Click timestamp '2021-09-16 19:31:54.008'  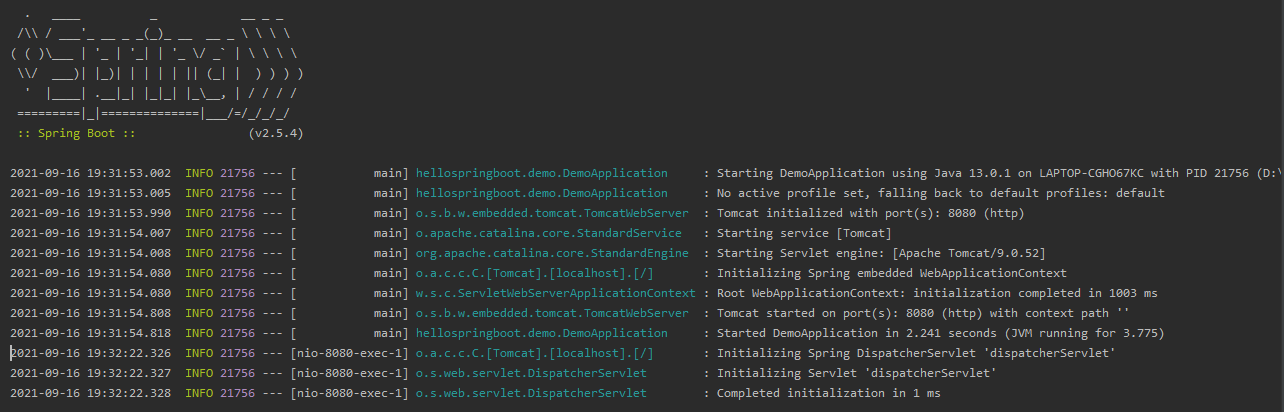91,253
